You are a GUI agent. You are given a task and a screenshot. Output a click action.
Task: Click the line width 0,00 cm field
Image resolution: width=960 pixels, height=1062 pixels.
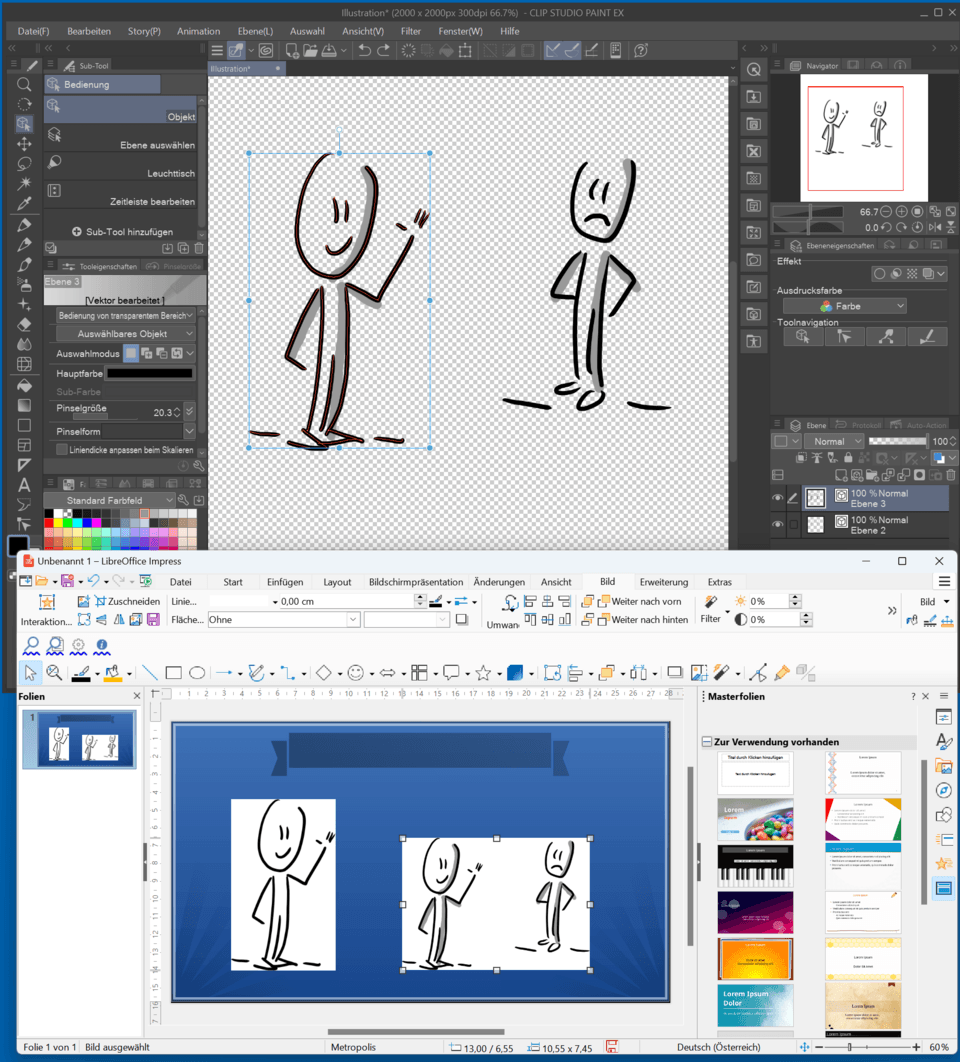pos(346,601)
